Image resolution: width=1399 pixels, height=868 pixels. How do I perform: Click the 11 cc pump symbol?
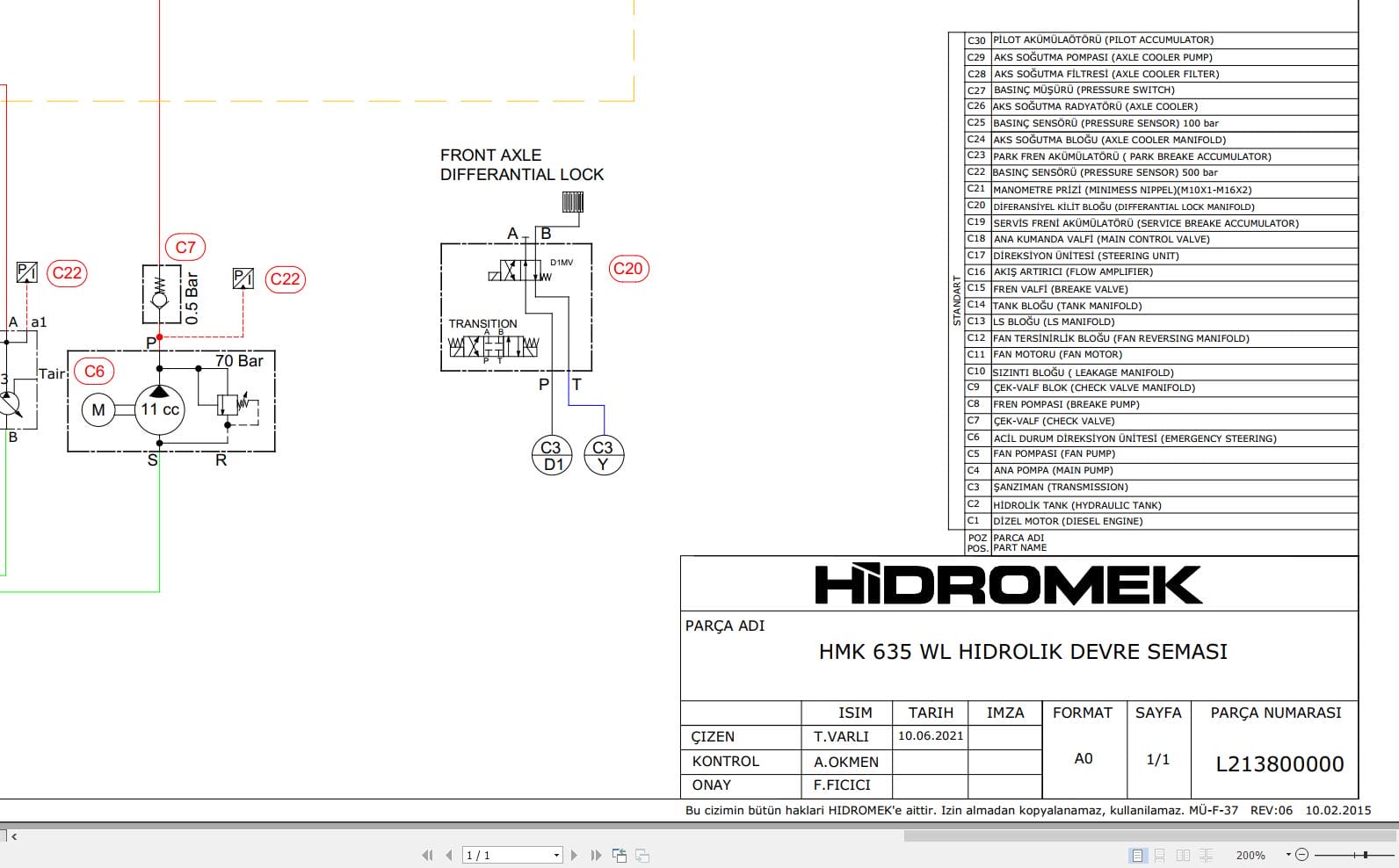(160, 409)
